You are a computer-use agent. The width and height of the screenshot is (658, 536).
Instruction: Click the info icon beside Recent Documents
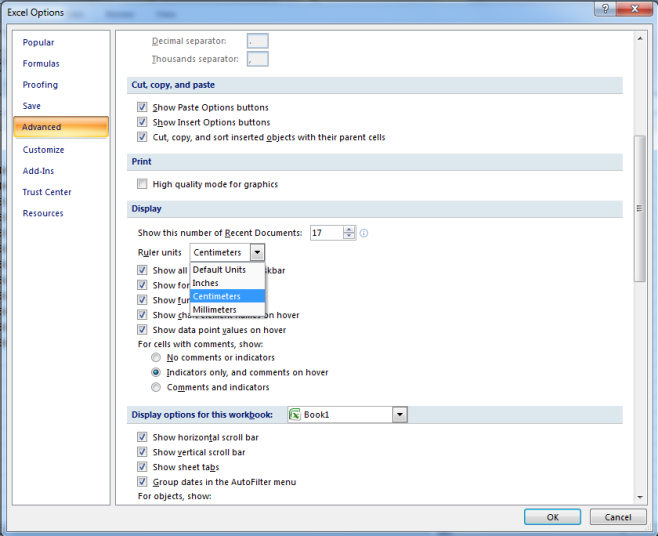pos(364,233)
